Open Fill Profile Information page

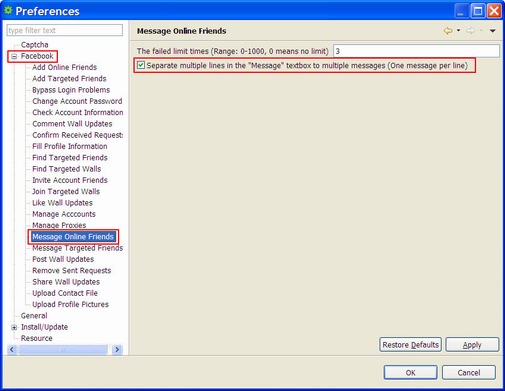[70, 146]
